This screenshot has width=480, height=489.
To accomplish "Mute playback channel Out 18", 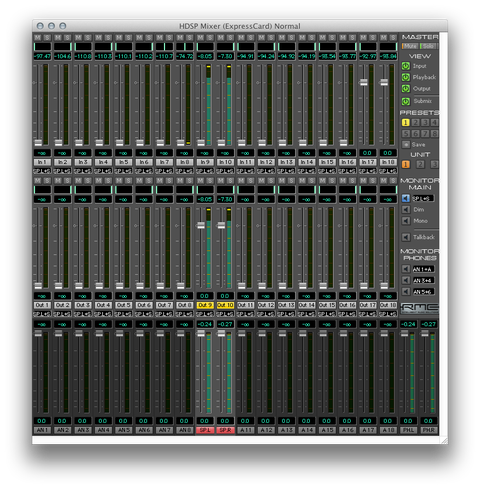I will pos(383,180).
